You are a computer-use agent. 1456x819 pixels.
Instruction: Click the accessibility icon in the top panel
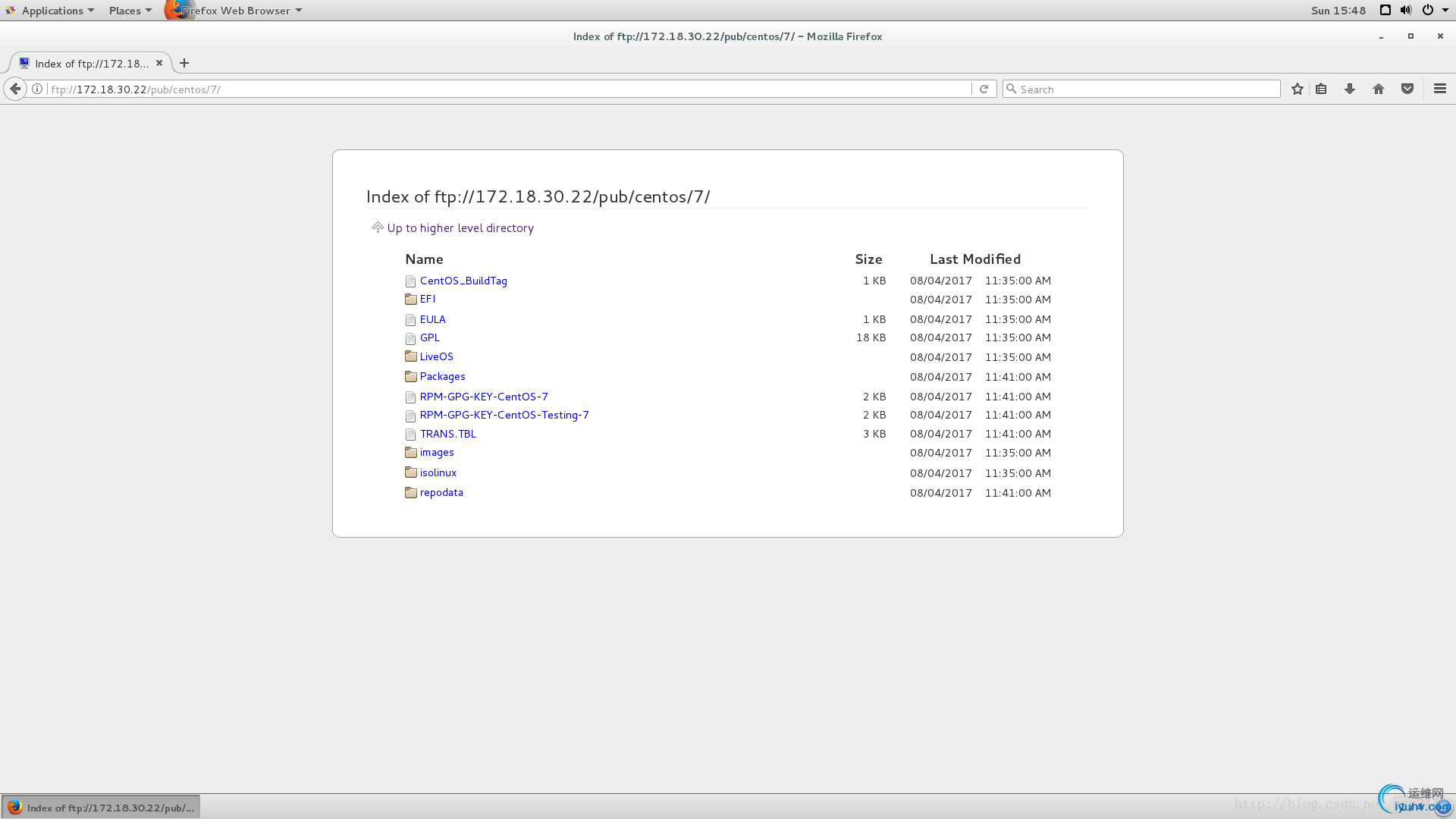coord(1385,10)
